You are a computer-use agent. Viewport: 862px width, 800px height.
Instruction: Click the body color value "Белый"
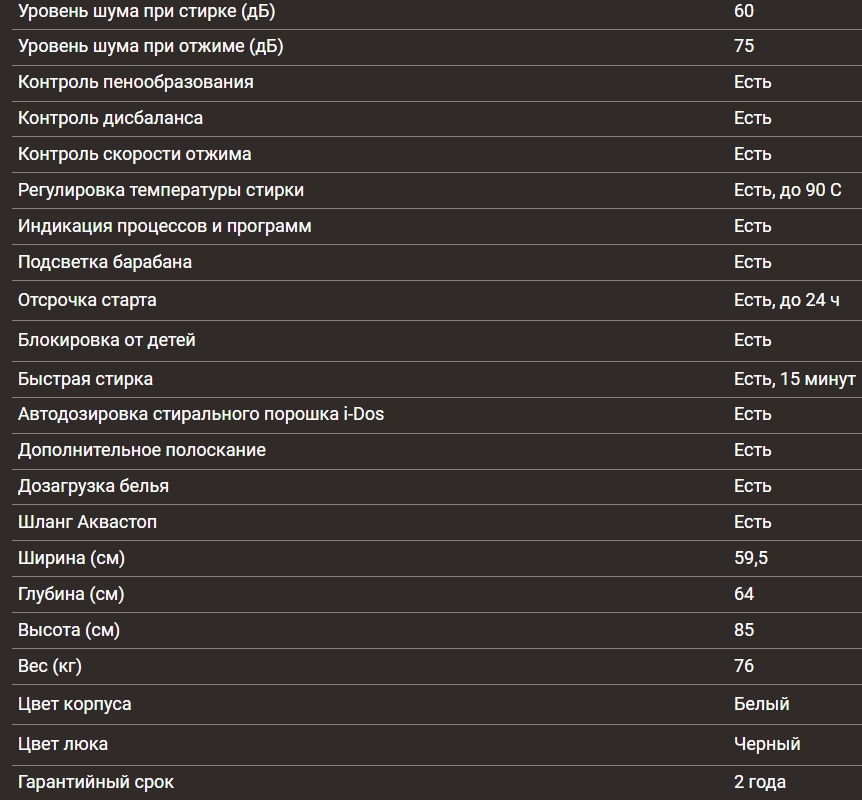tap(761, 704)
